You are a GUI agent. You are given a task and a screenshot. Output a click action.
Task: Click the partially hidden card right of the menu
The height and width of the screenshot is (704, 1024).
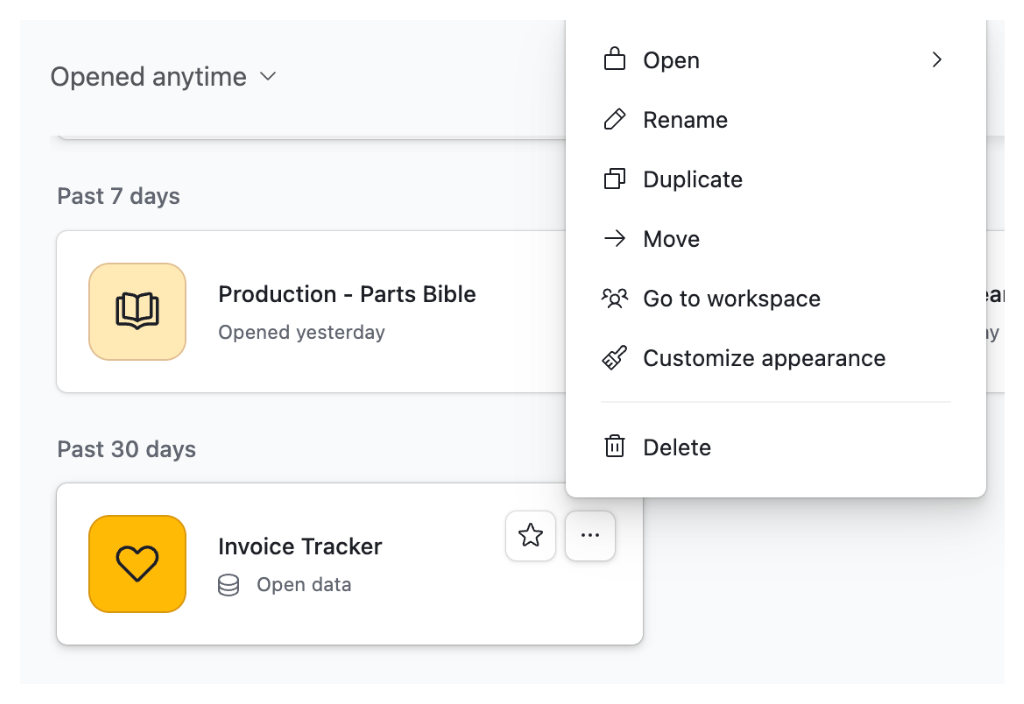[994, 312]
